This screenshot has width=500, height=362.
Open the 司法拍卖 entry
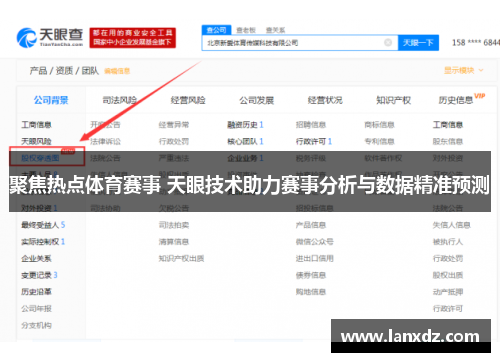tap(174, 225)
